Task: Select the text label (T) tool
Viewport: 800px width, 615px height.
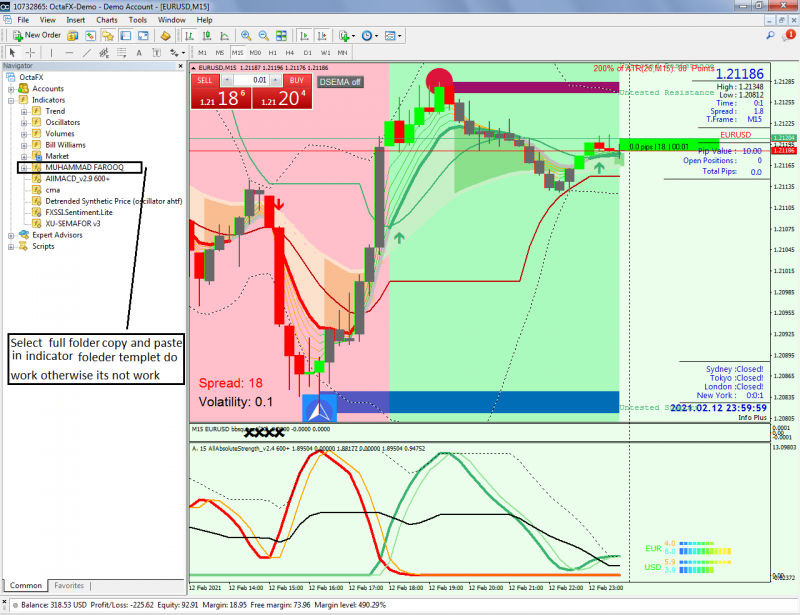Action: click(x=157, y=53)
